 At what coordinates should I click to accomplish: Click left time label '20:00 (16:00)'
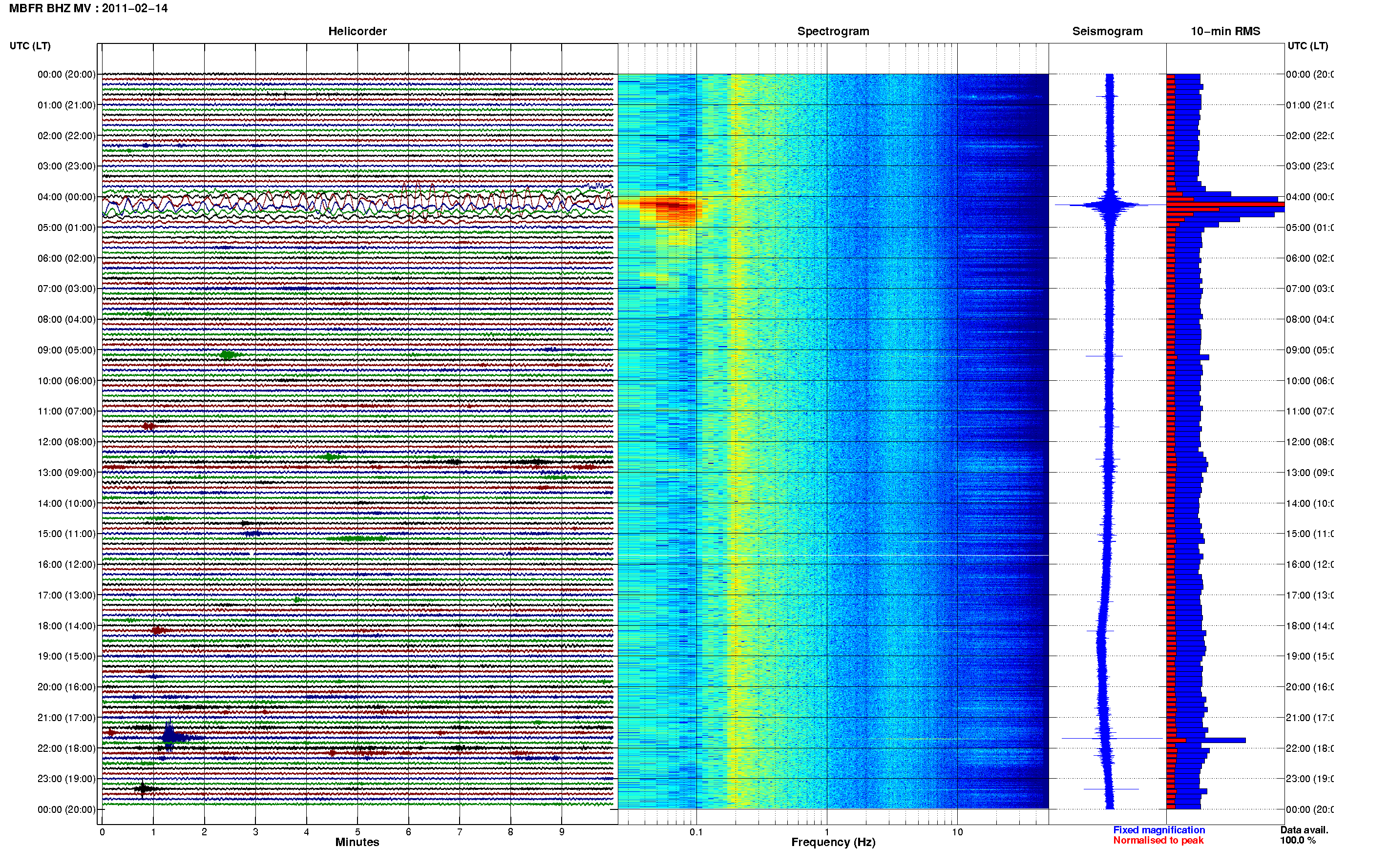[x=66, y=687]
